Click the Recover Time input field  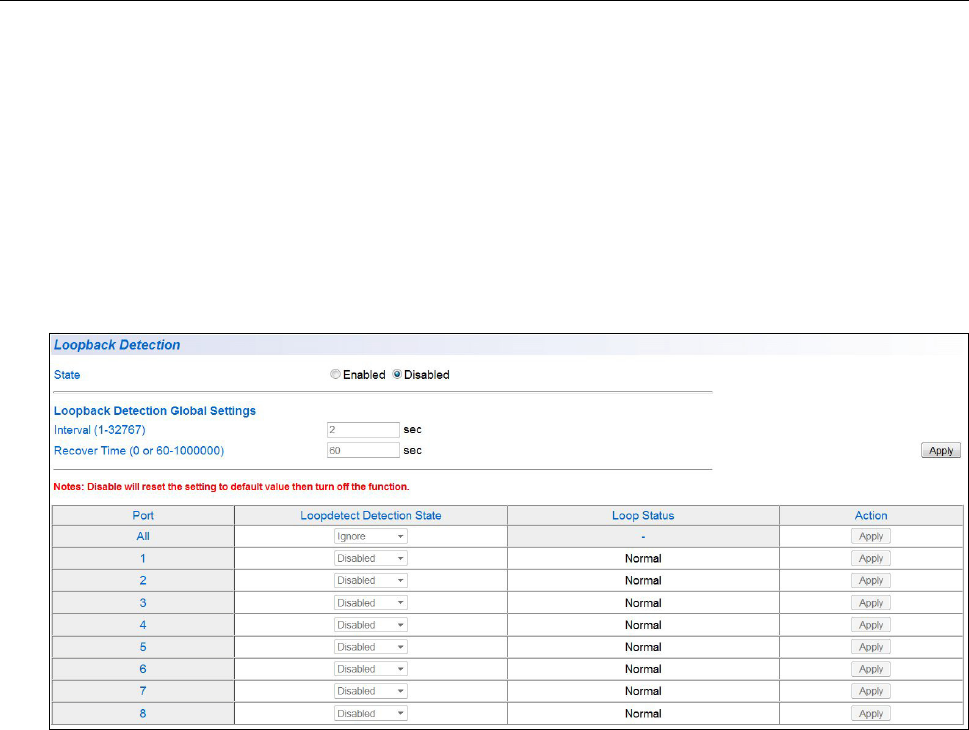tap(363, 451)
